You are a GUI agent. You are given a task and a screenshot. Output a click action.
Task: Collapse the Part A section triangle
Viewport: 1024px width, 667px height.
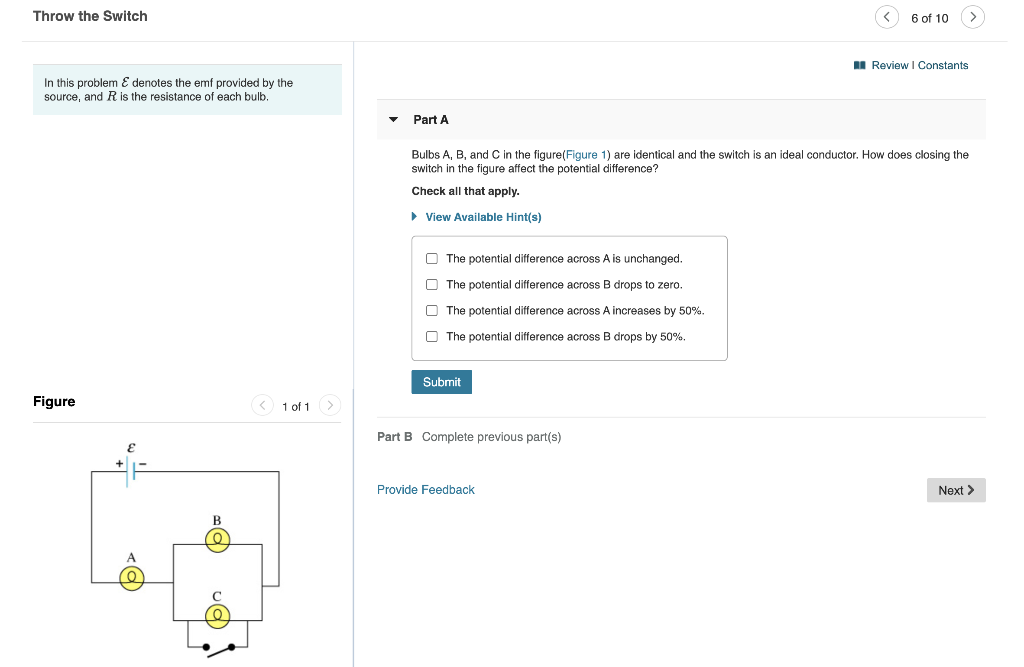coord(394,120)
